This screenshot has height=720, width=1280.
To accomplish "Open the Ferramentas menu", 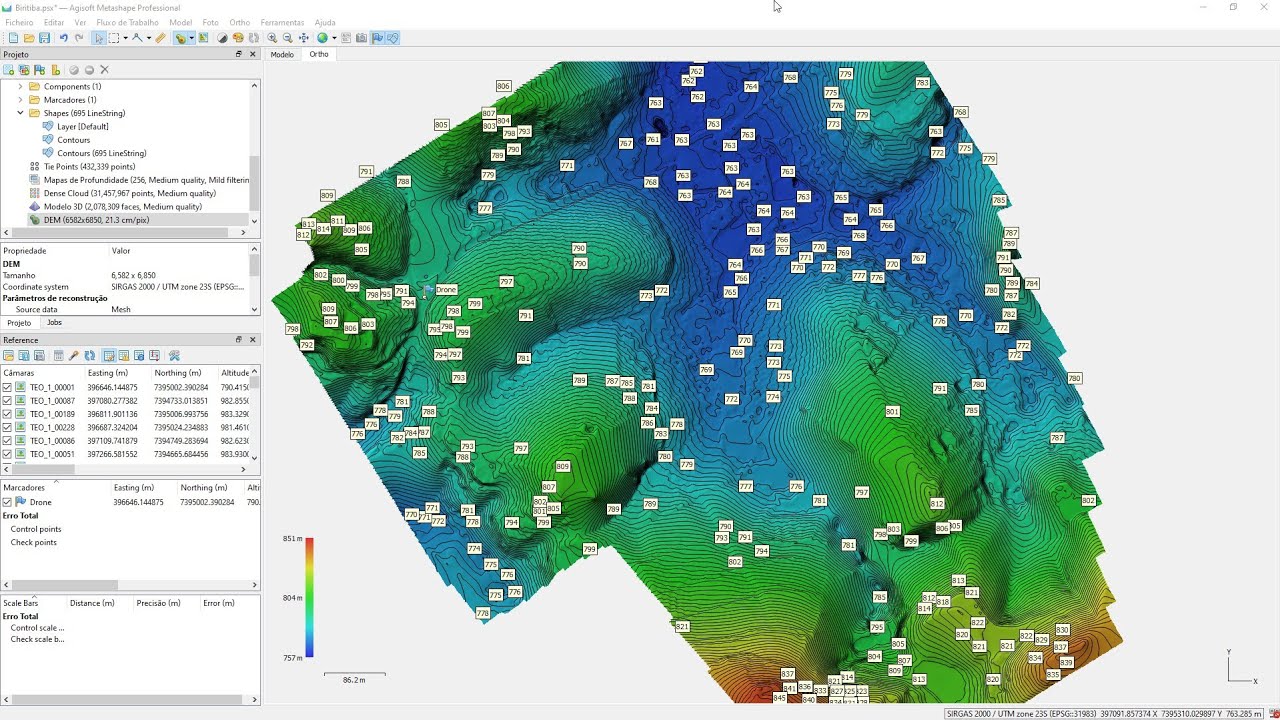I will coord(282,22).
